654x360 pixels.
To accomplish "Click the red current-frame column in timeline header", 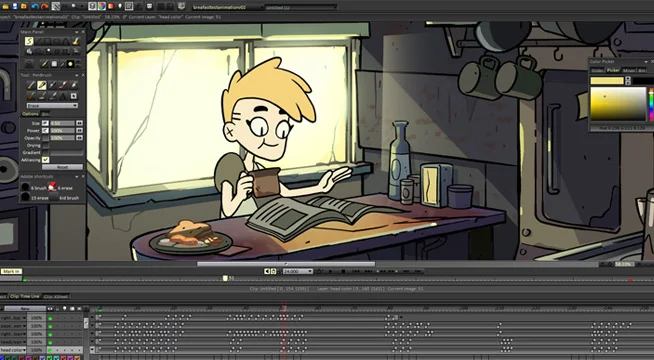I will pos(284,308).
